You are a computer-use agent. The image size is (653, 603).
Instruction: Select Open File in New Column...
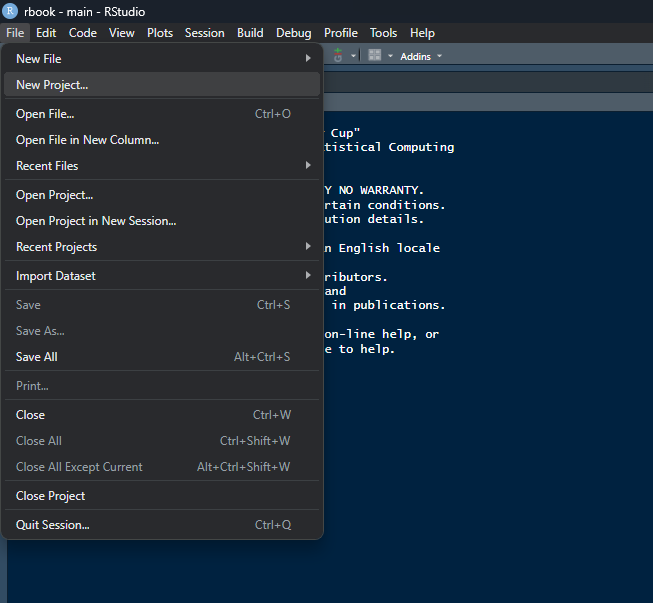click(x=87, y=140)
